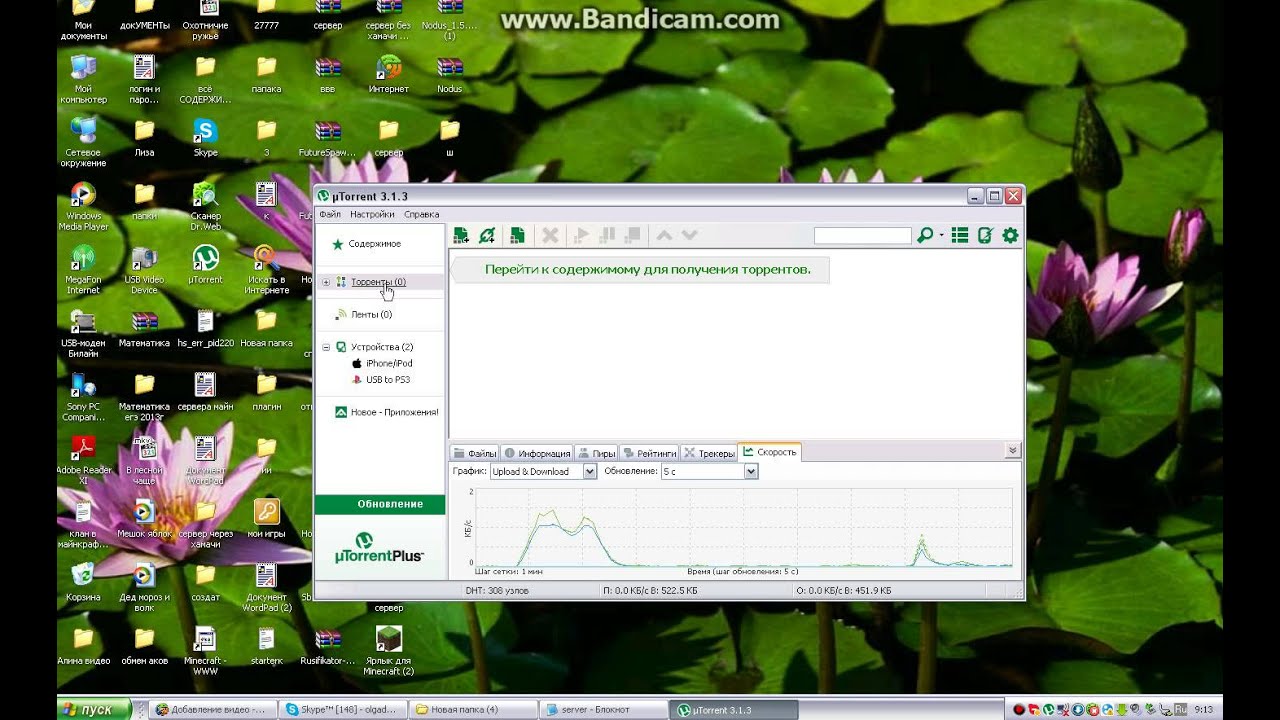Image resolution: width=1280 pixels, height=720 pixels.
Task: Open the Справка menu
Action: 421,214
